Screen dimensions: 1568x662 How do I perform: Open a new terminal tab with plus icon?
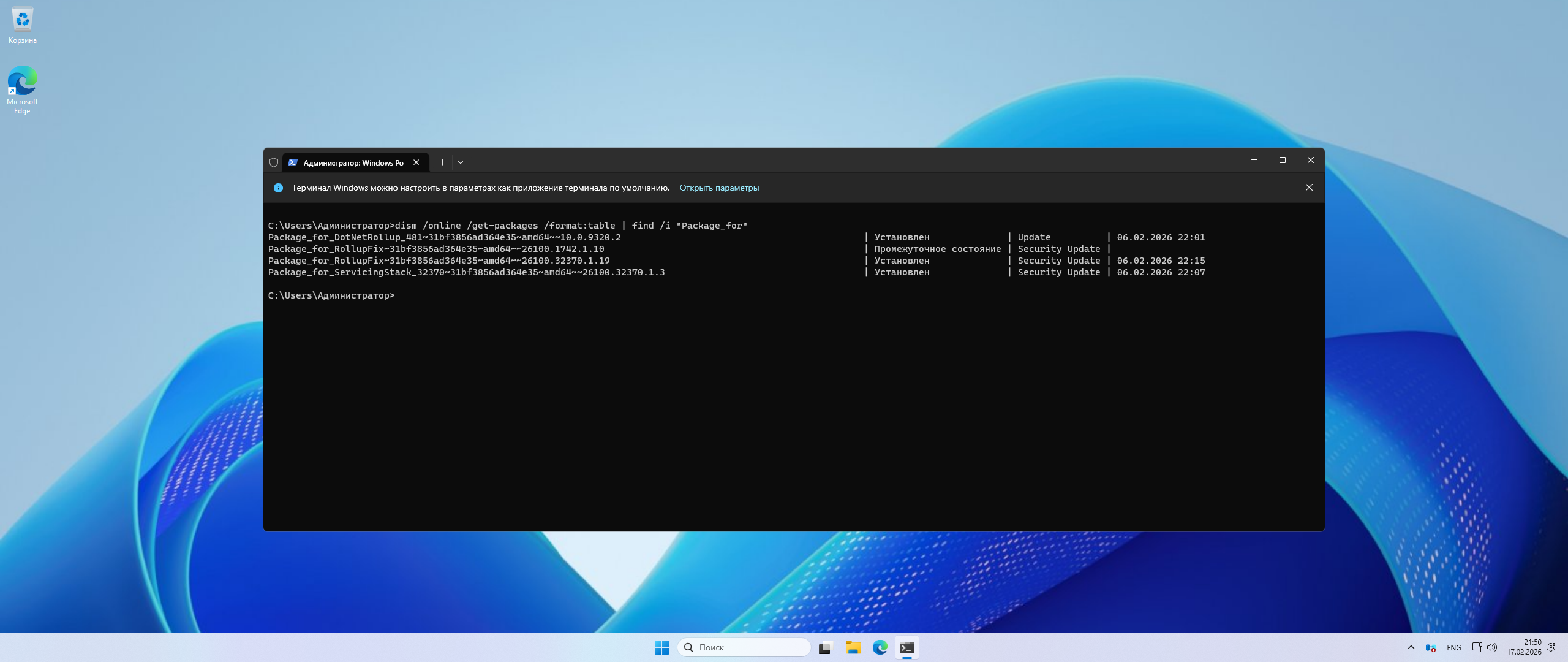pos(442,162)
